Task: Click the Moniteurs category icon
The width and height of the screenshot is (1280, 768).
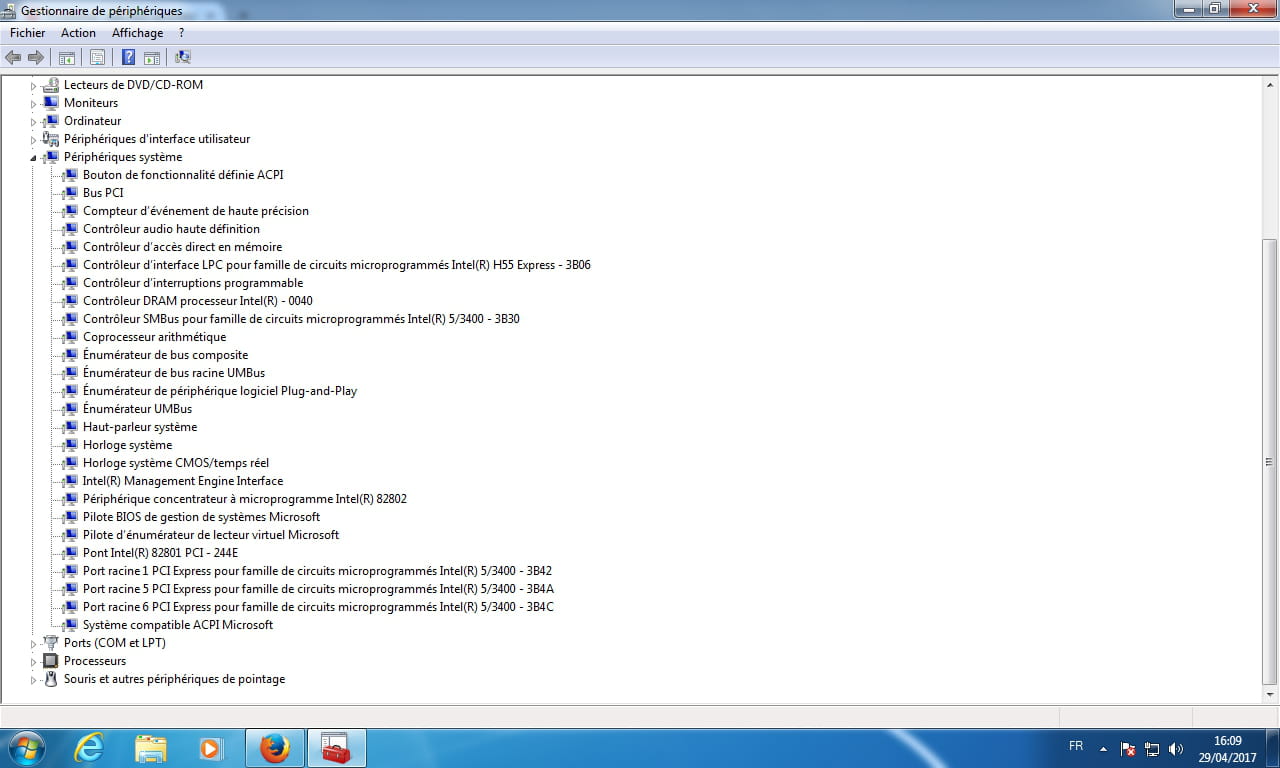Action: 51,103
